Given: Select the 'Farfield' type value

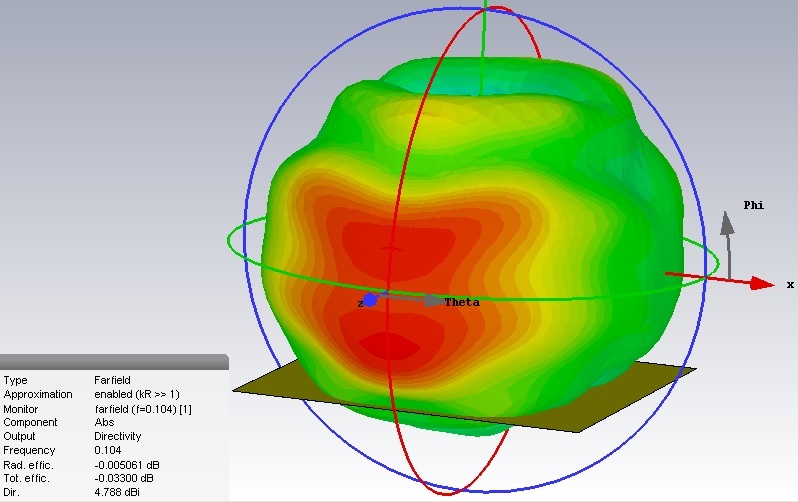Looking at the screenshot, I should [112, 380].
